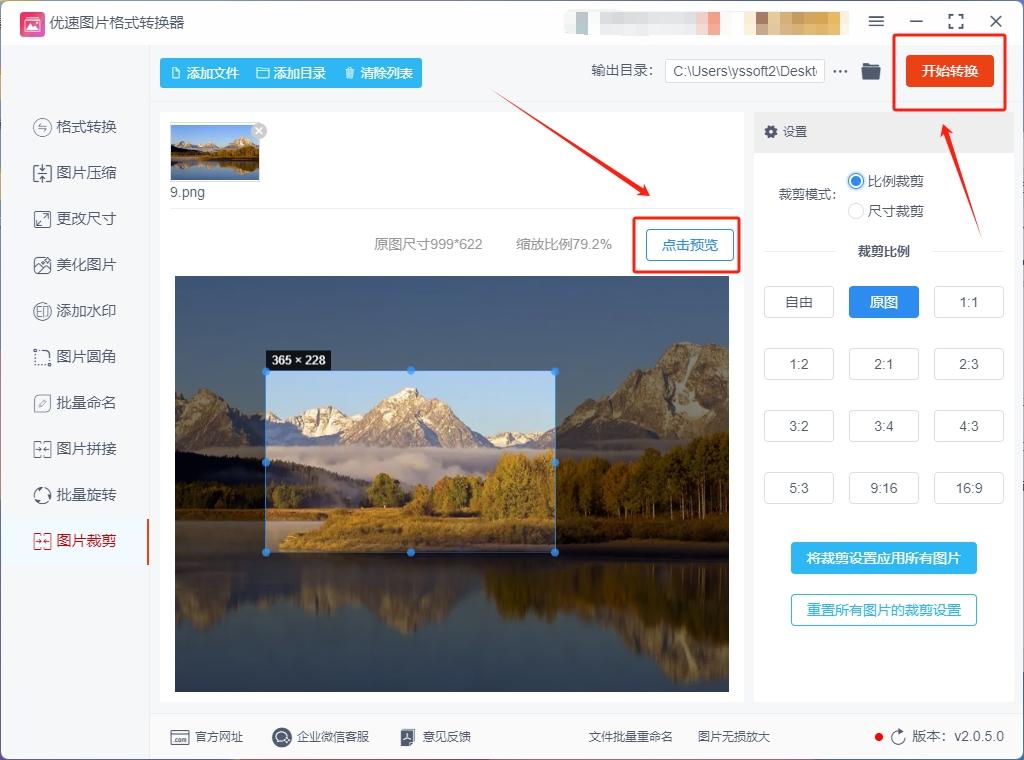The width and height of the screenshot is (1024, 760).
Task: Click the 添加文件 add file button
Action: click(204, 73)
